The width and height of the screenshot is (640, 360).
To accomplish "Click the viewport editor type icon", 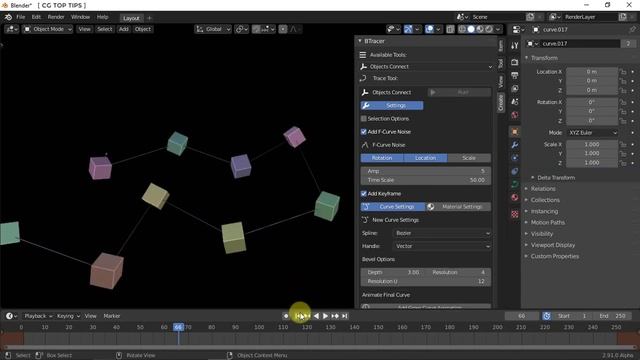I will pyautogui.click(x=11, y=29).
